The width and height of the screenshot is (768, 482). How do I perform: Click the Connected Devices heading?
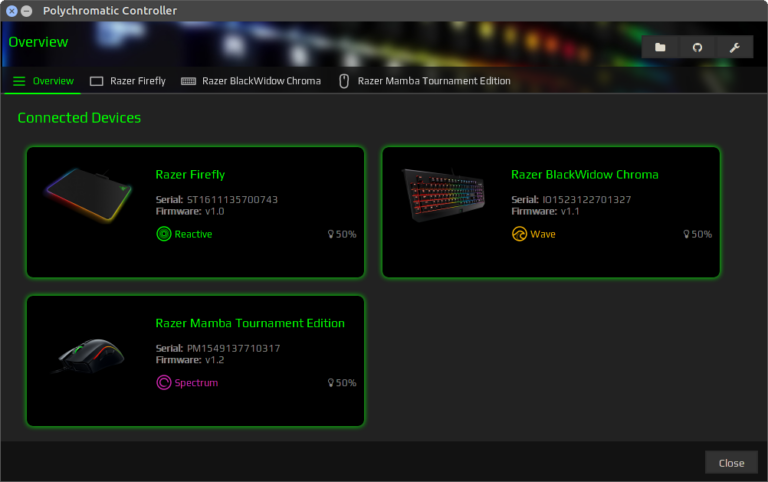click(x=79, y=118)
